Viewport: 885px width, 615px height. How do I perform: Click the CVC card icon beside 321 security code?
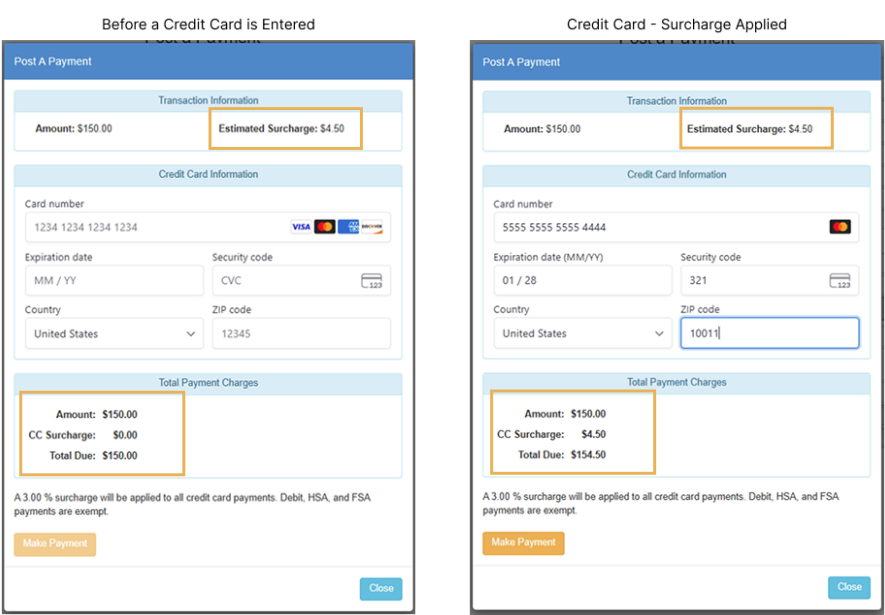point(840,280)
